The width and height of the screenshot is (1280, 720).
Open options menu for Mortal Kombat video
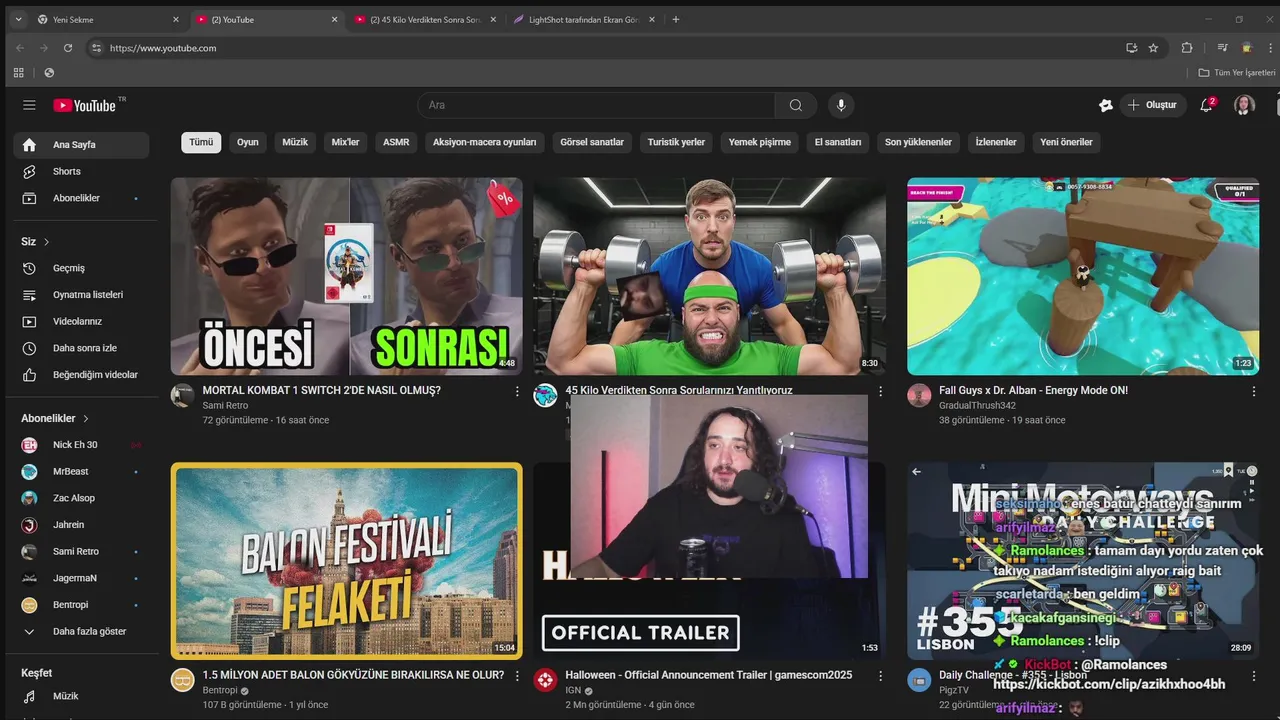point(517,391)
